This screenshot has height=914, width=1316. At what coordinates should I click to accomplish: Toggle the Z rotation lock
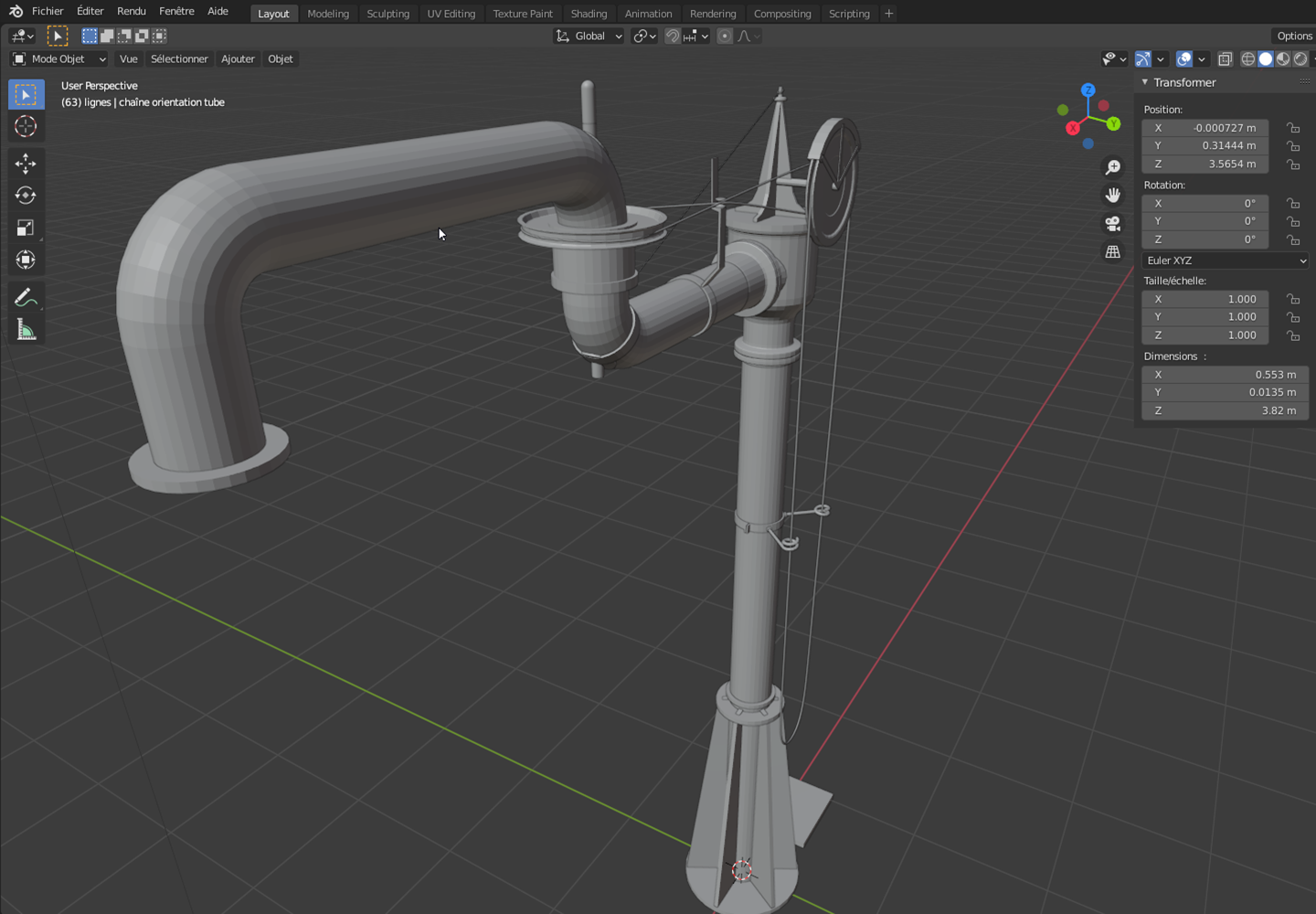click(x=1293, y=239)
